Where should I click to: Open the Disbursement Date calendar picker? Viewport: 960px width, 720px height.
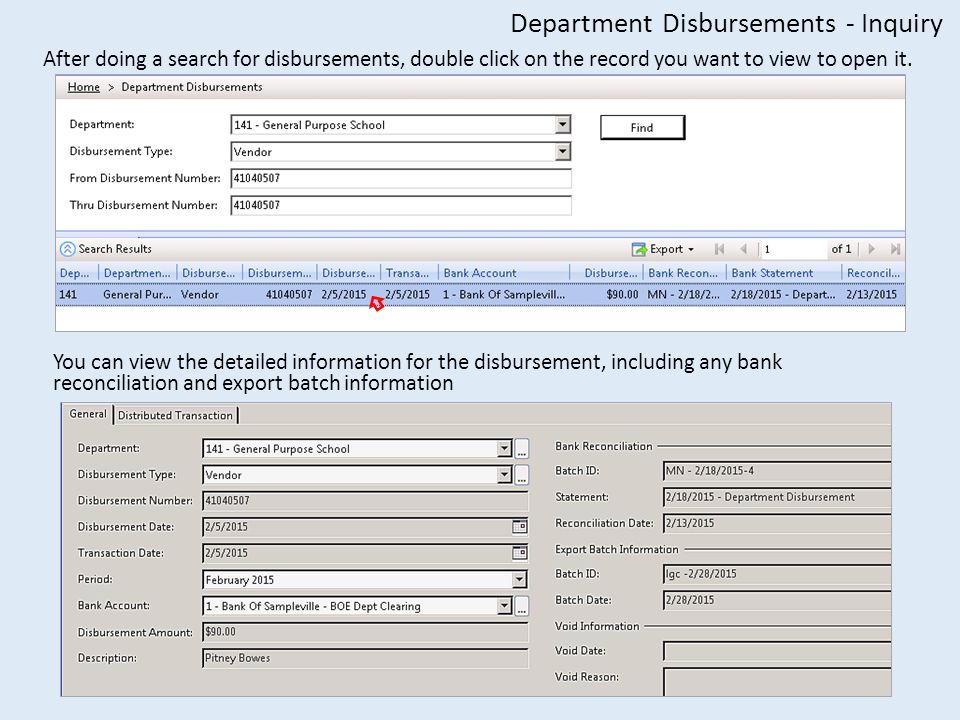tap(519, 527)
